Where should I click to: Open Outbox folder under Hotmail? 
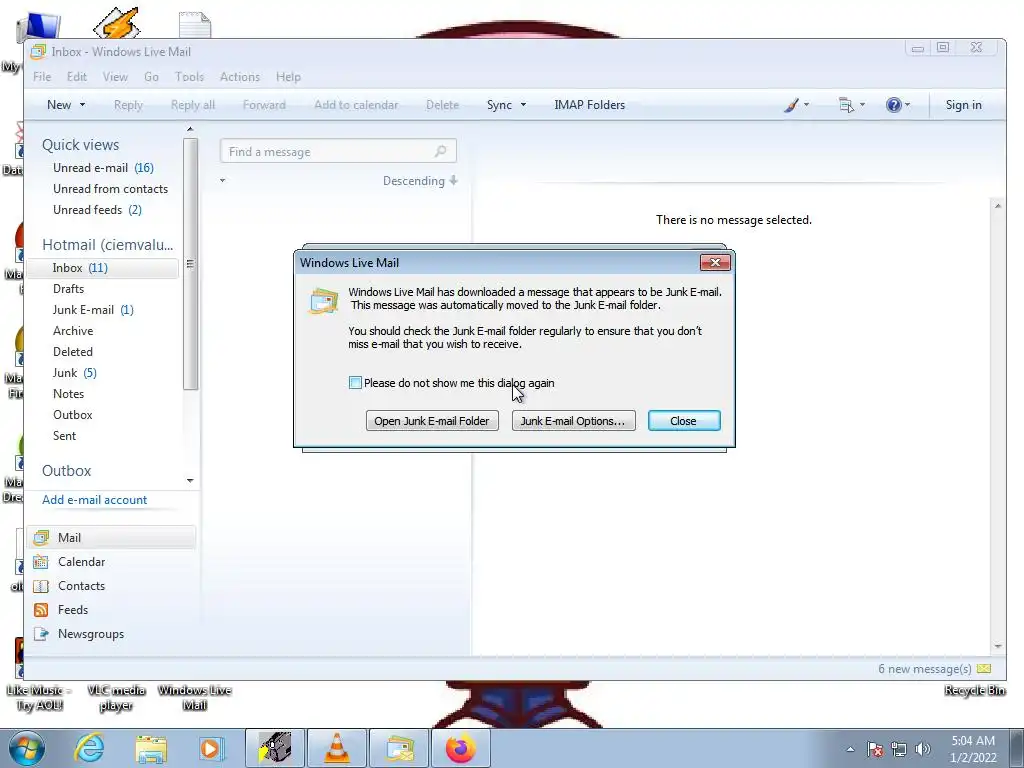point(72,415)
